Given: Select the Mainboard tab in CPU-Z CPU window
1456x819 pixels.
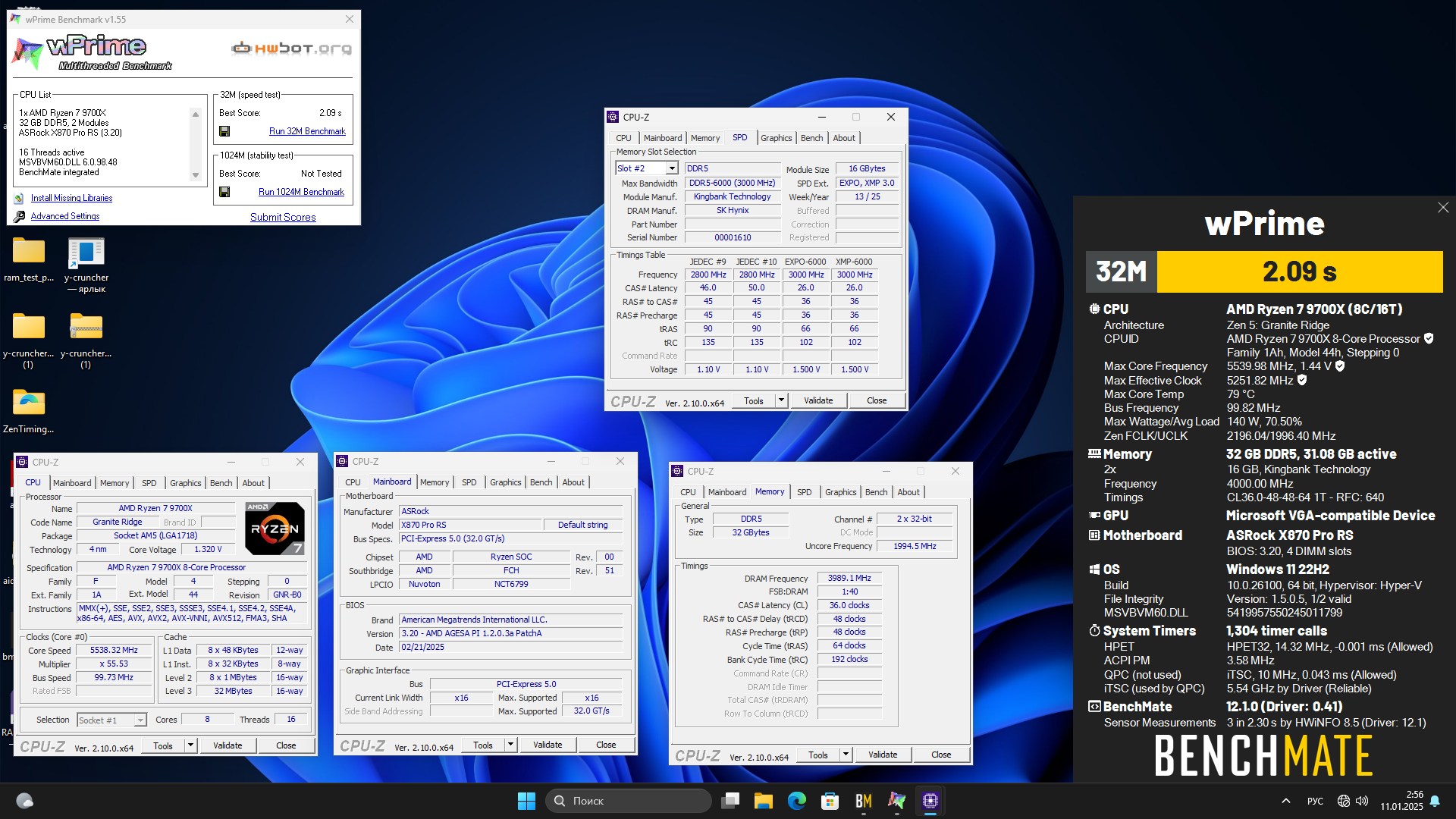Looking at the screenshot, I should (x=72, y=483).
